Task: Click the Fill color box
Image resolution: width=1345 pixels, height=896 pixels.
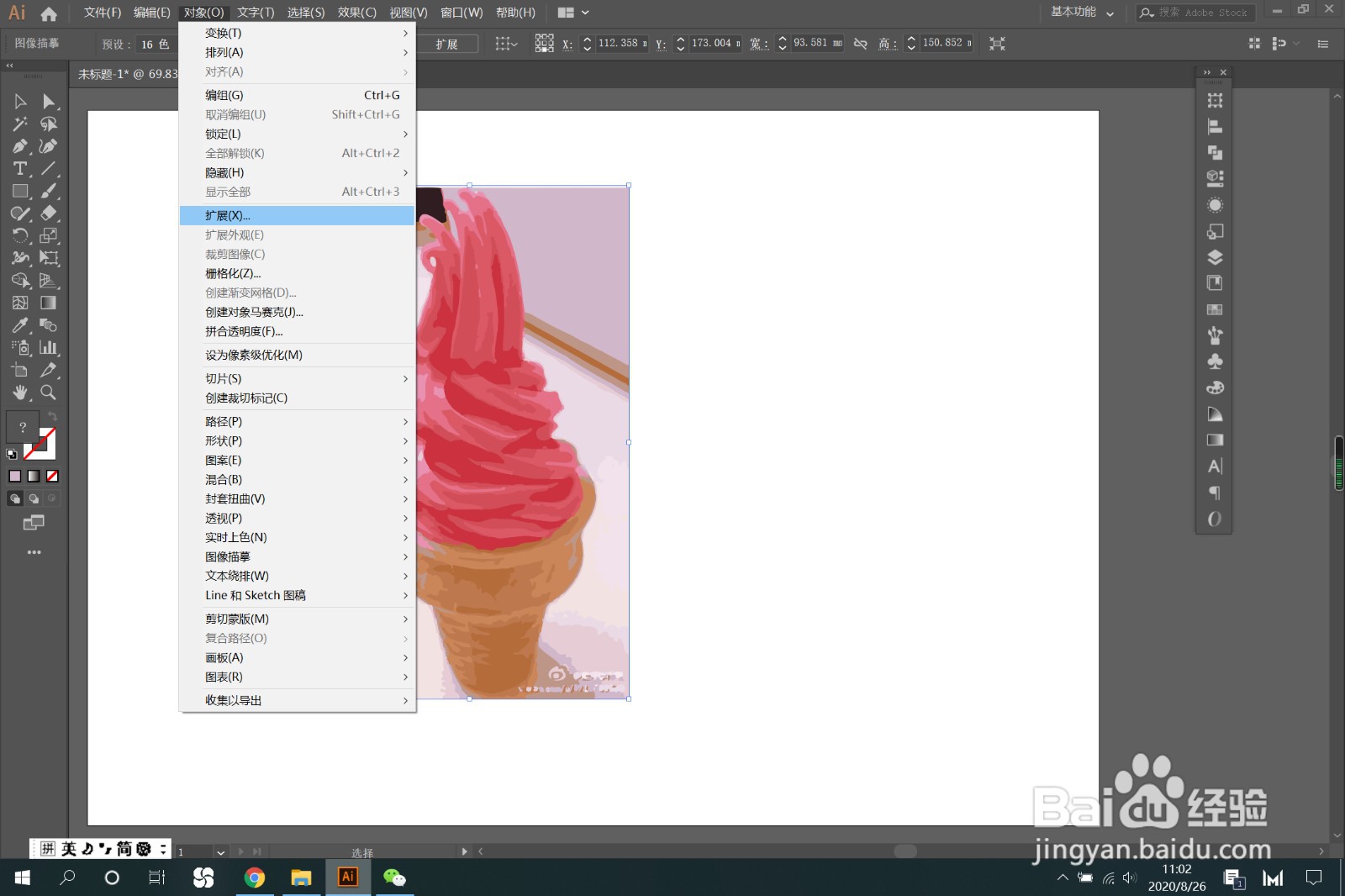Action: pos(22,427)
